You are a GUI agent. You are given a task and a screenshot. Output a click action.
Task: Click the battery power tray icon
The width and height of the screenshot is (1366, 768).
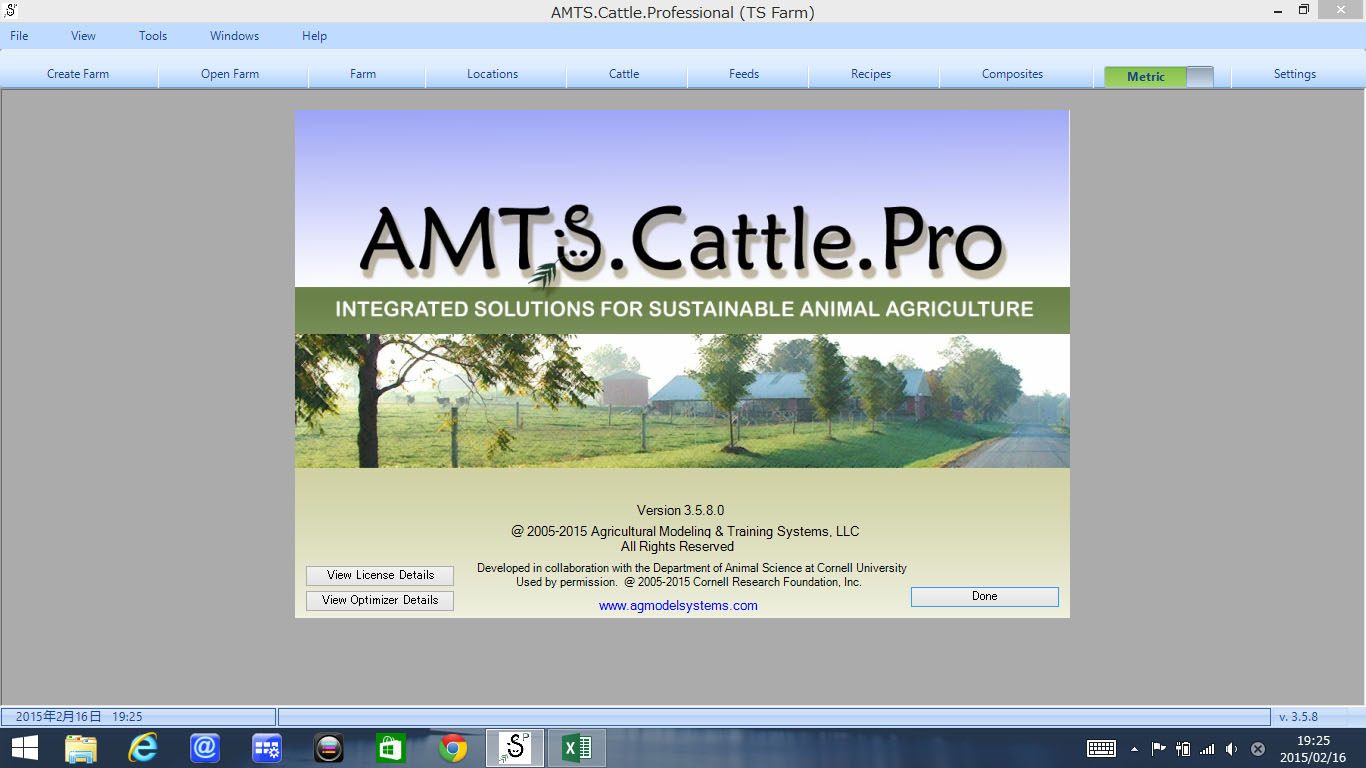point(1183,748)
